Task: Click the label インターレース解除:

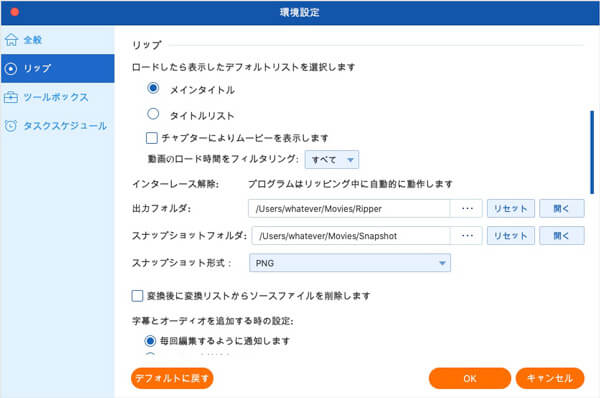Action: click(x=176, y=184)
